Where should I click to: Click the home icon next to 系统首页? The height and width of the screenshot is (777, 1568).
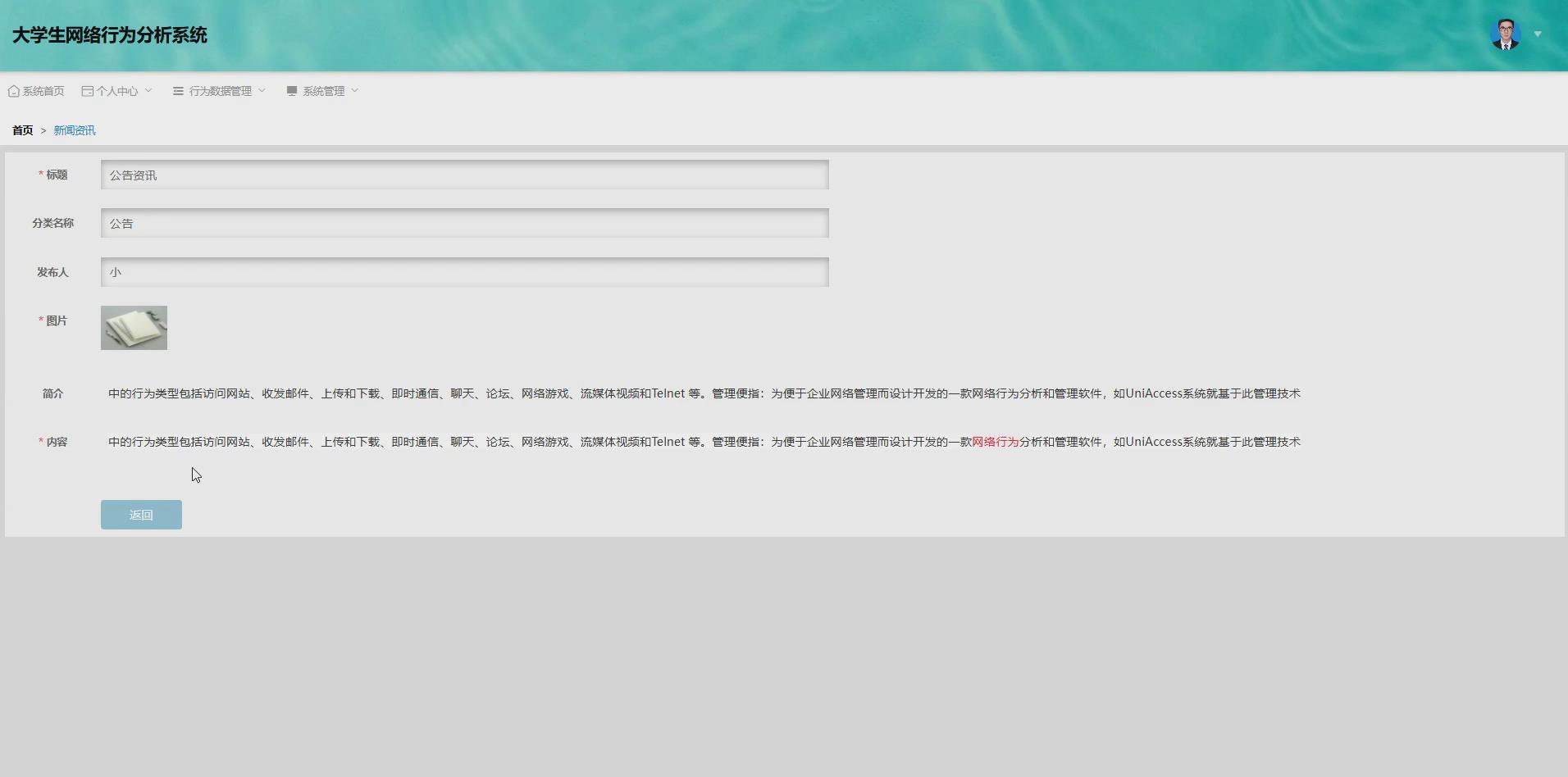[x=14, y=91]
